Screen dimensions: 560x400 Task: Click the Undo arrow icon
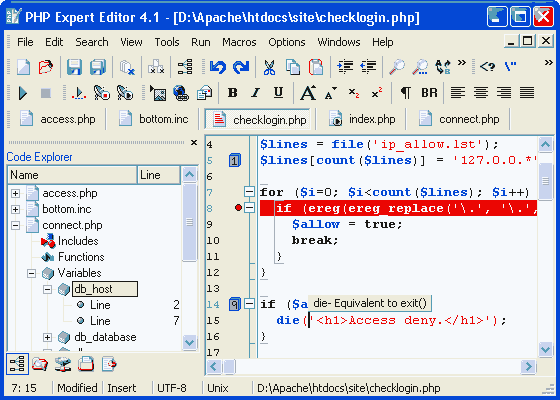(x=218, y=67)
